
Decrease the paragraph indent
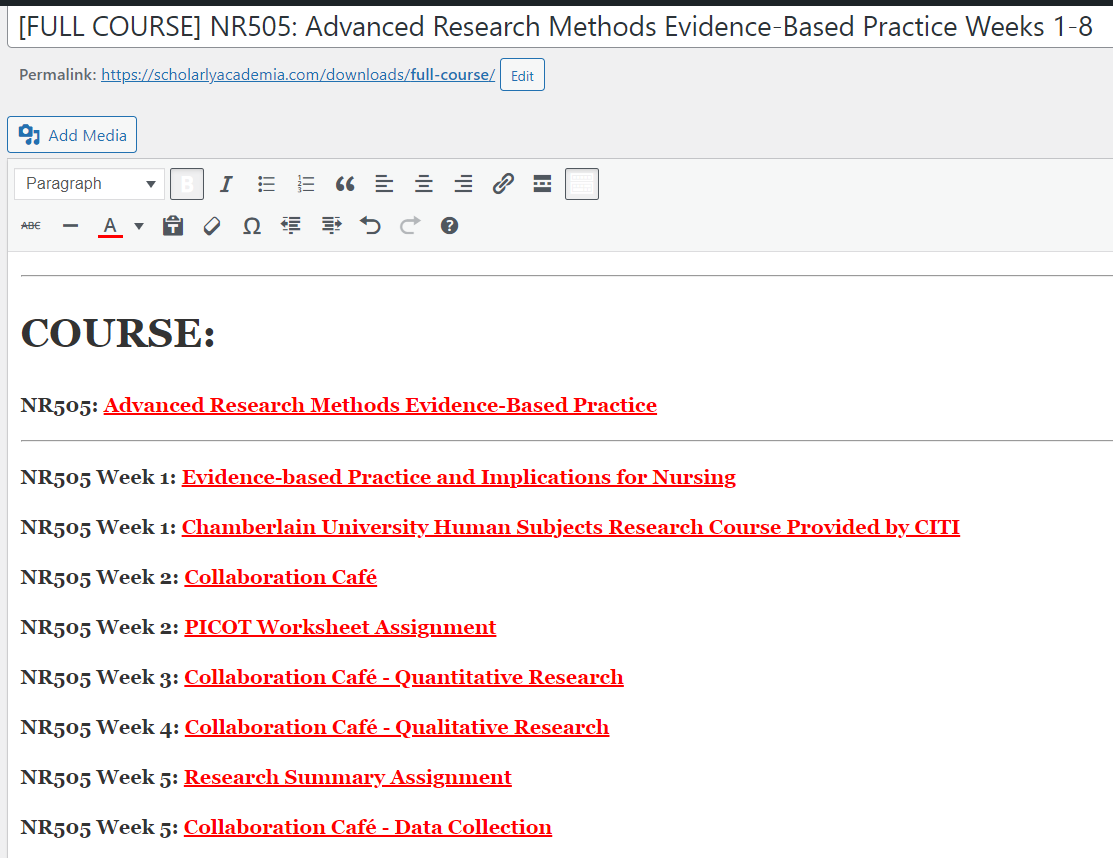[291, 226]
